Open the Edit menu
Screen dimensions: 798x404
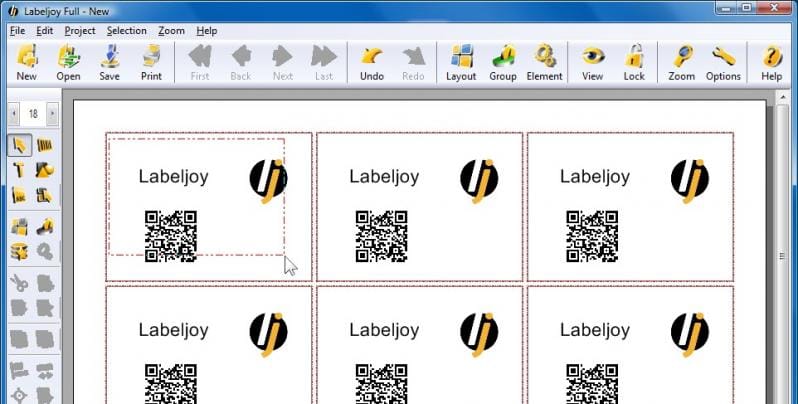tap(44, 31)
